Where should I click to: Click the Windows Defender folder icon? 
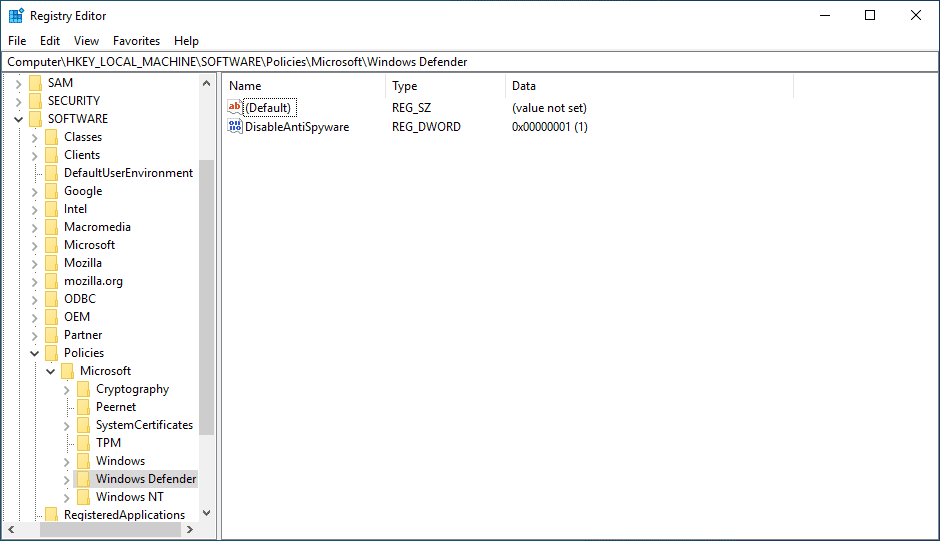click(84, 479)
